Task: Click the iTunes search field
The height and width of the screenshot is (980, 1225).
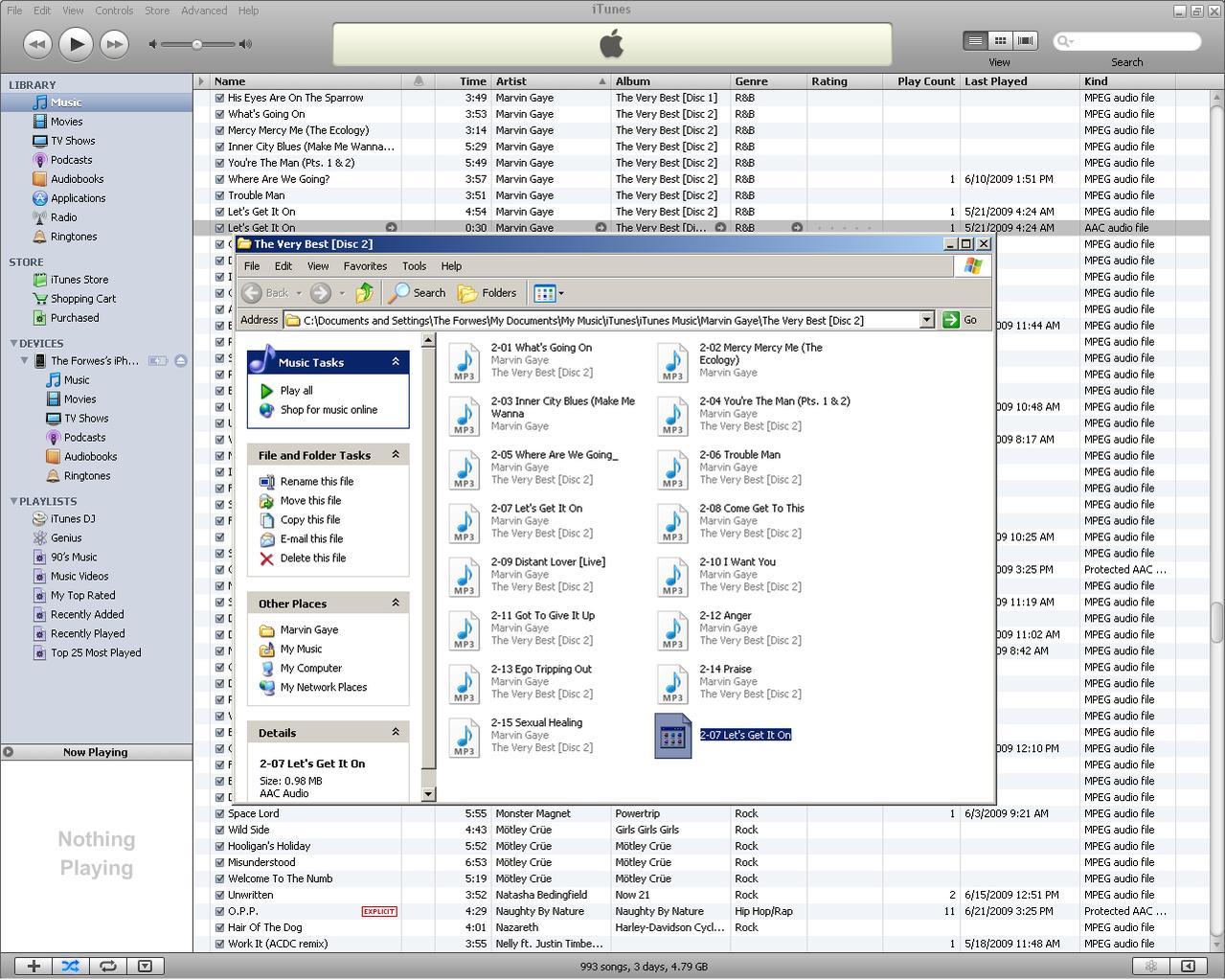Action: click(x=1127, y=41)
